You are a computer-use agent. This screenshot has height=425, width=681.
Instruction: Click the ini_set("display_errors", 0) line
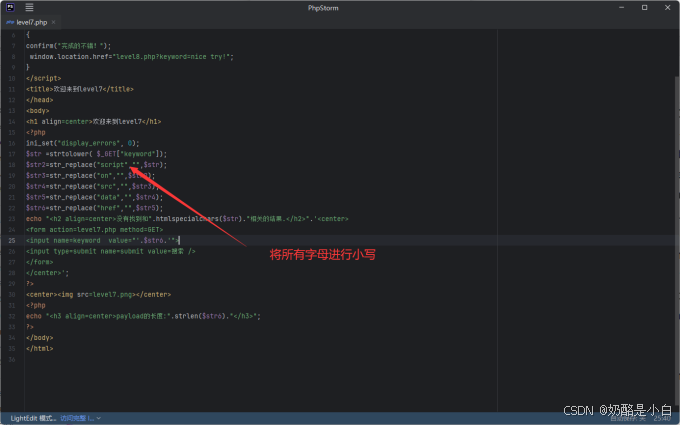tap(83, 143)
